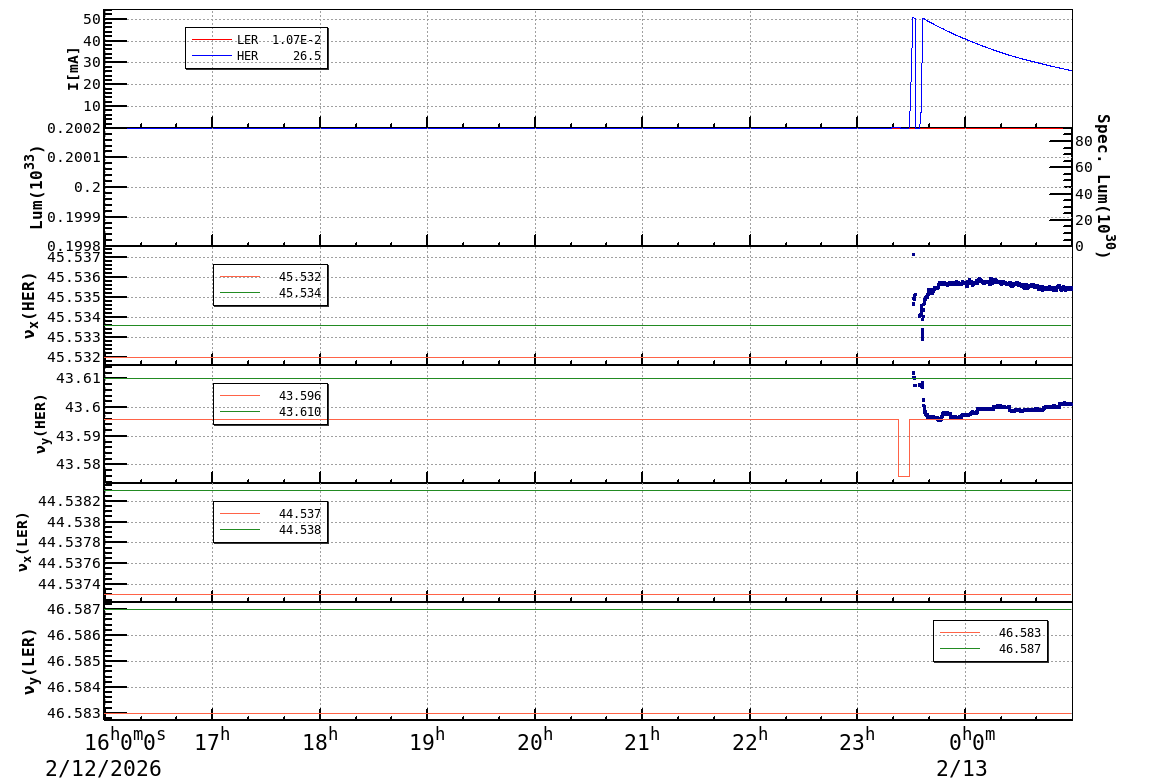Click the 2/12/2026 start date label
This screenshot has height=782, width=1154.
(x=103, y=768)
